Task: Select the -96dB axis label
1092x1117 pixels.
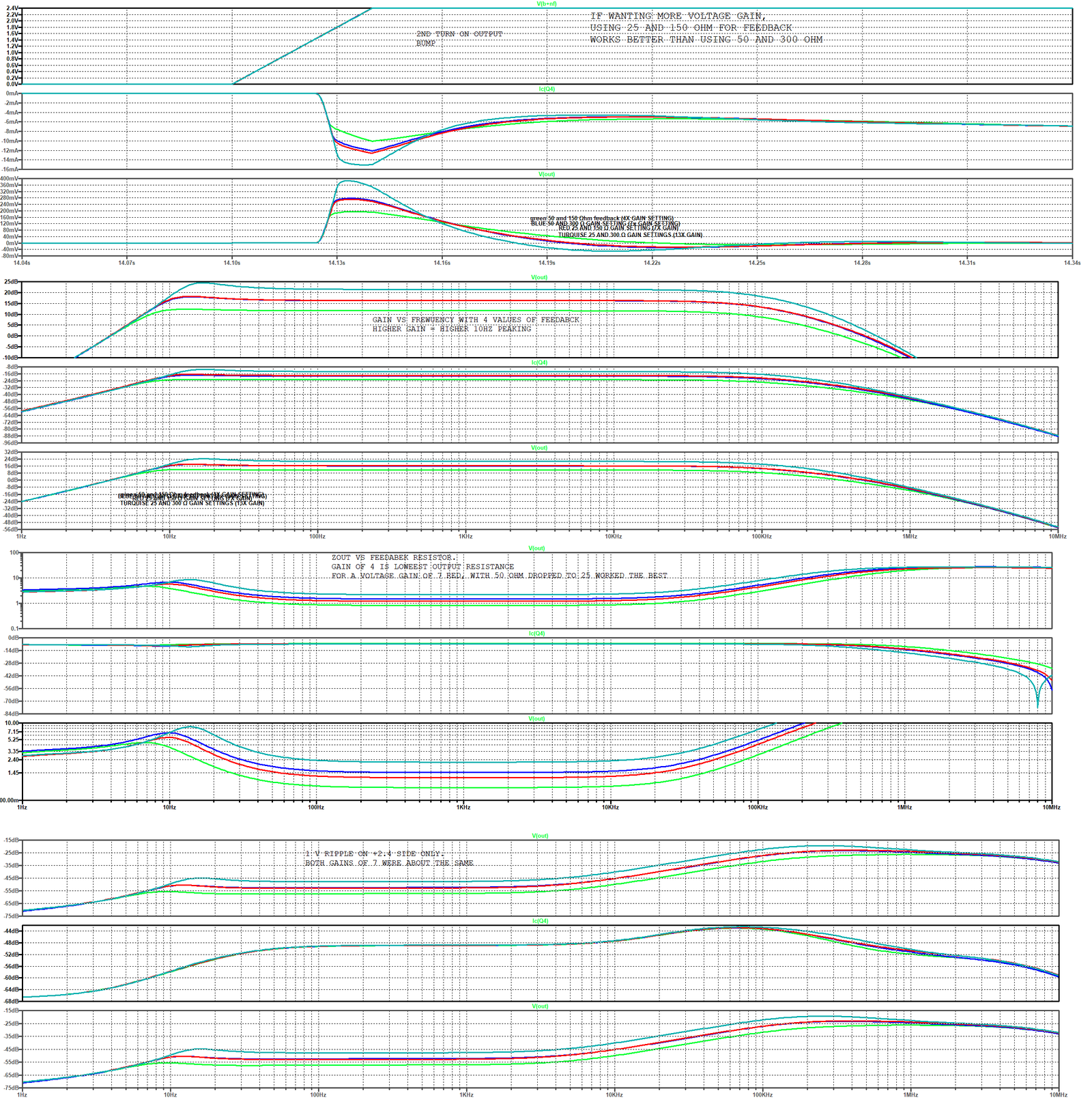Action: point(12,443)
